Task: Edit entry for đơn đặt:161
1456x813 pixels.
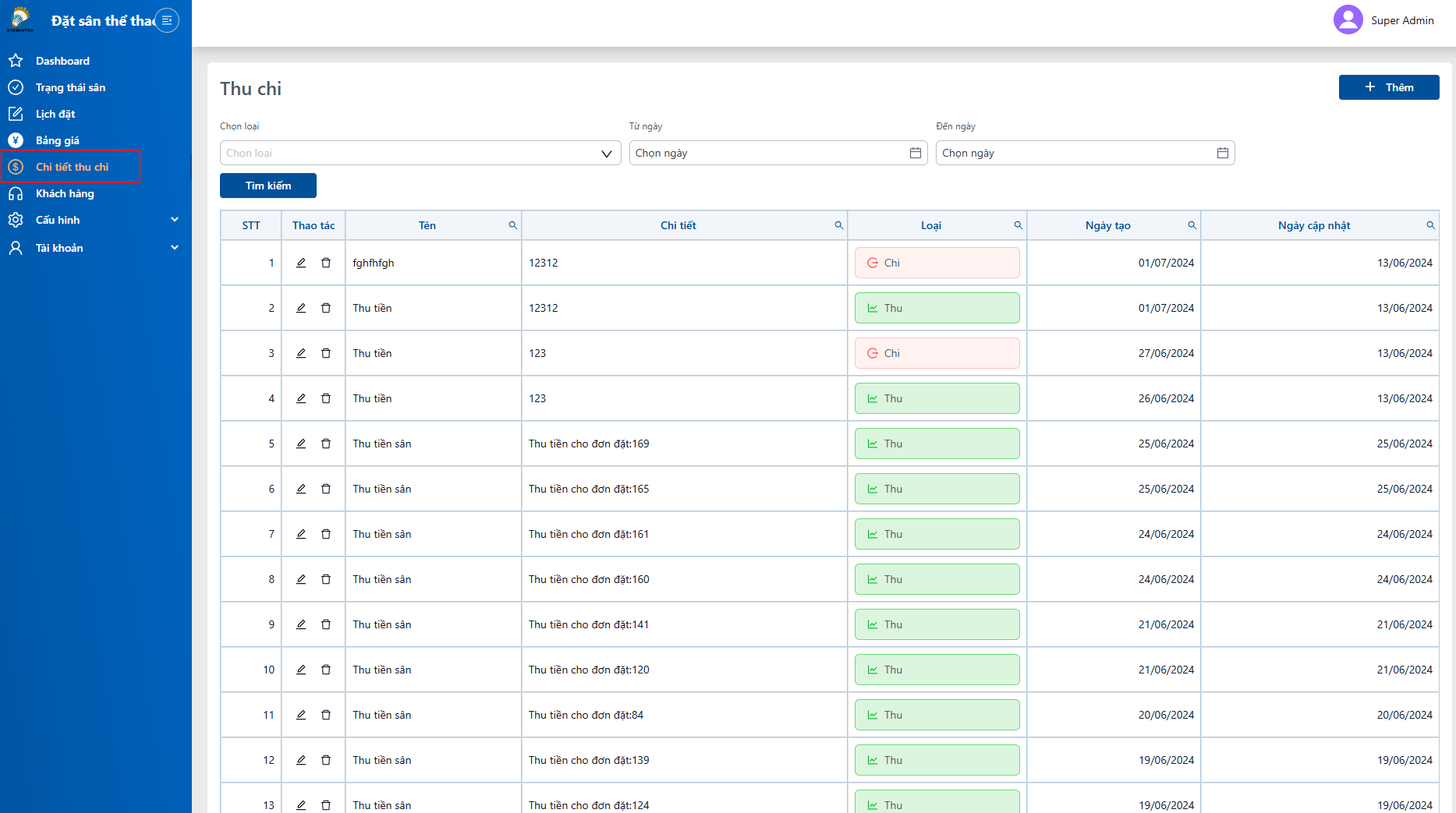Action: coord(301,534)
